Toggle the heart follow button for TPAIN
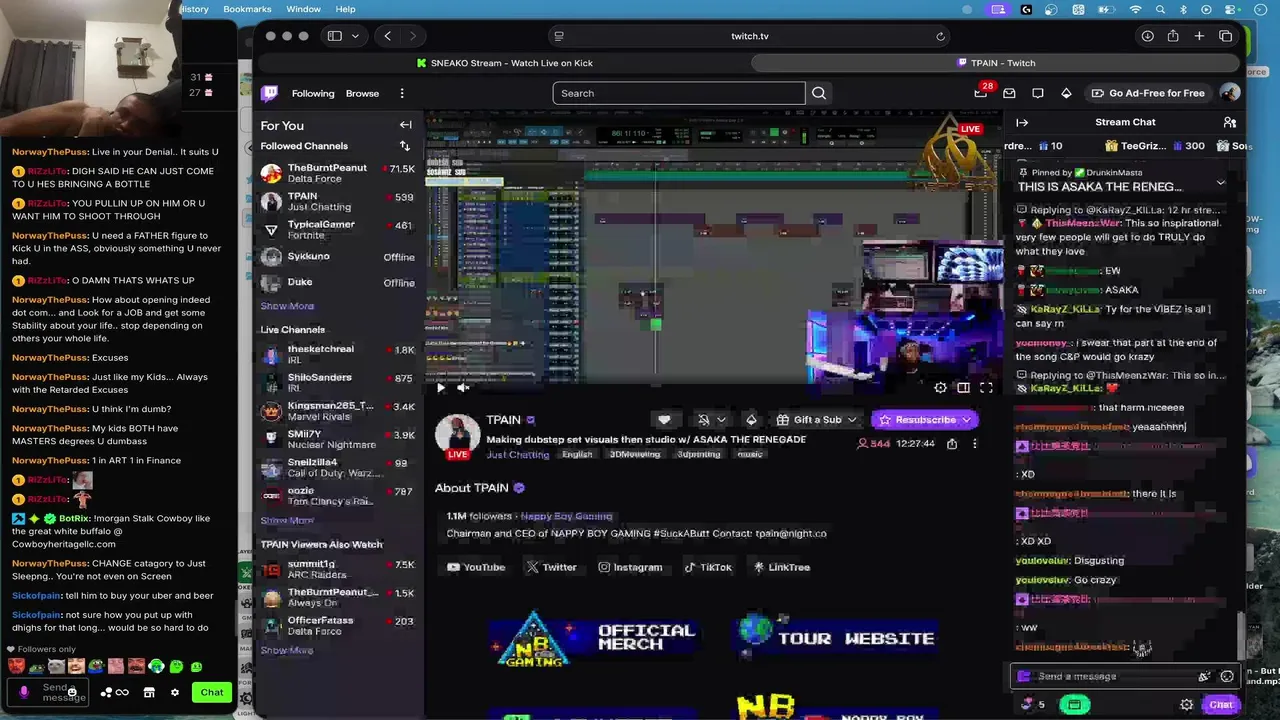 coord(664,420)
